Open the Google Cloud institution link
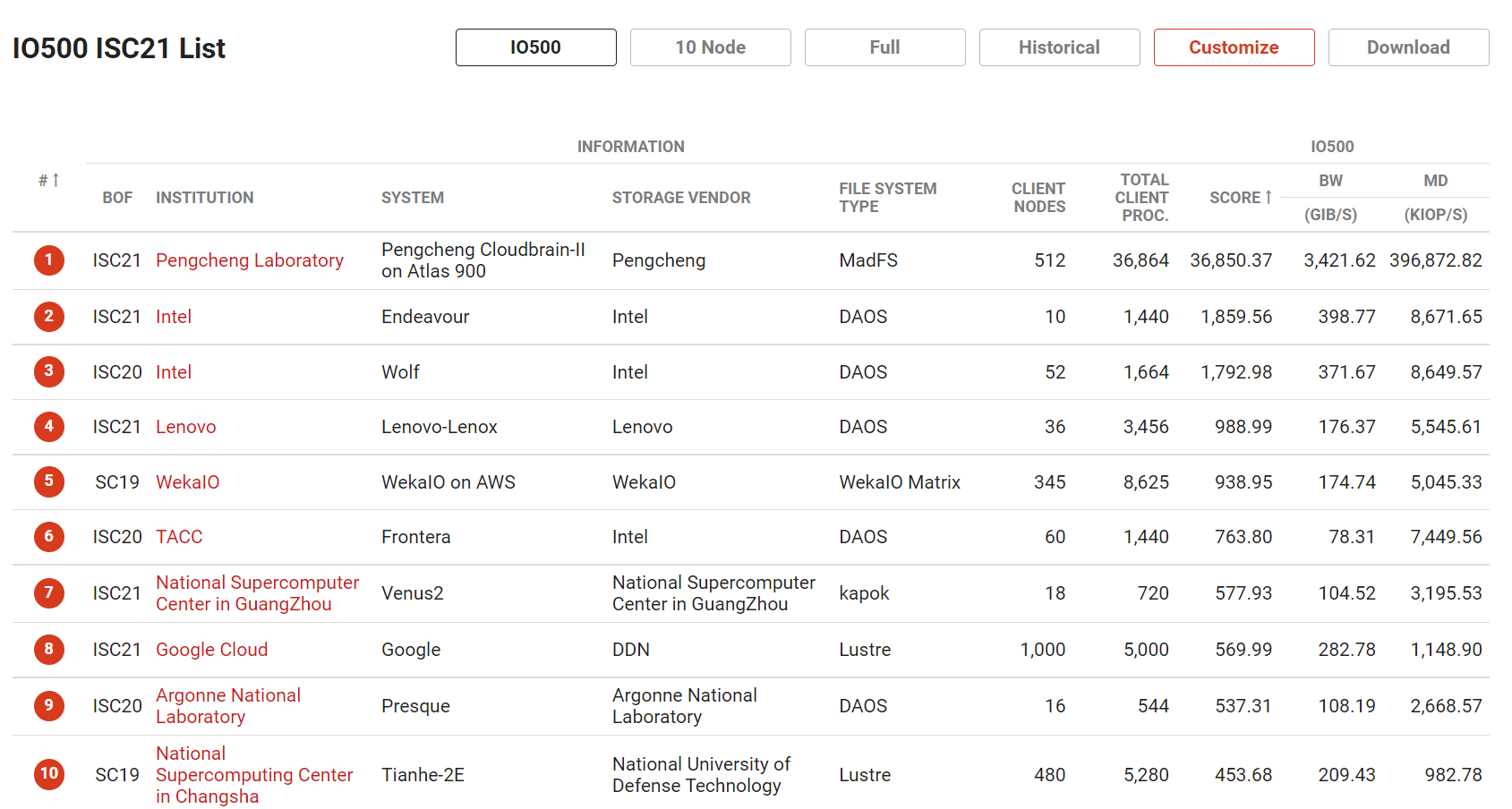This screenshot has width=1512, height=809. tap(212, 650)
